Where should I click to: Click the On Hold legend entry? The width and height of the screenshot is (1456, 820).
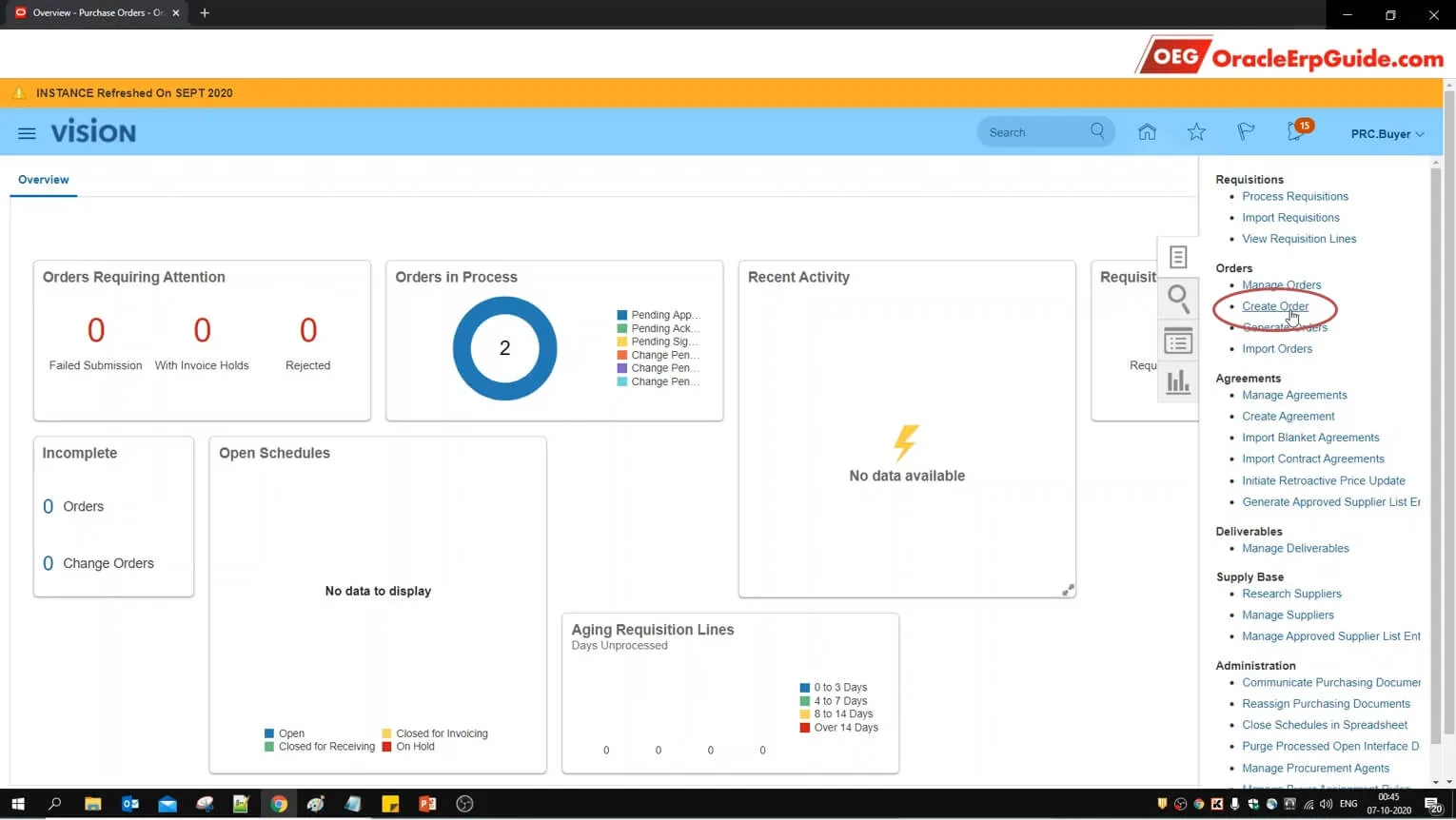click(x=408, y=747)
